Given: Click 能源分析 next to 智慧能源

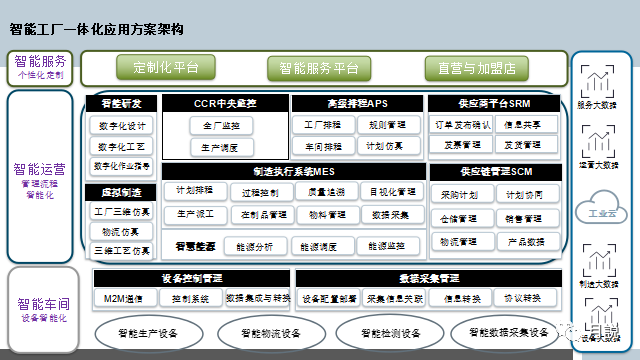Looking at the screenshot, I should pos(255,247).
